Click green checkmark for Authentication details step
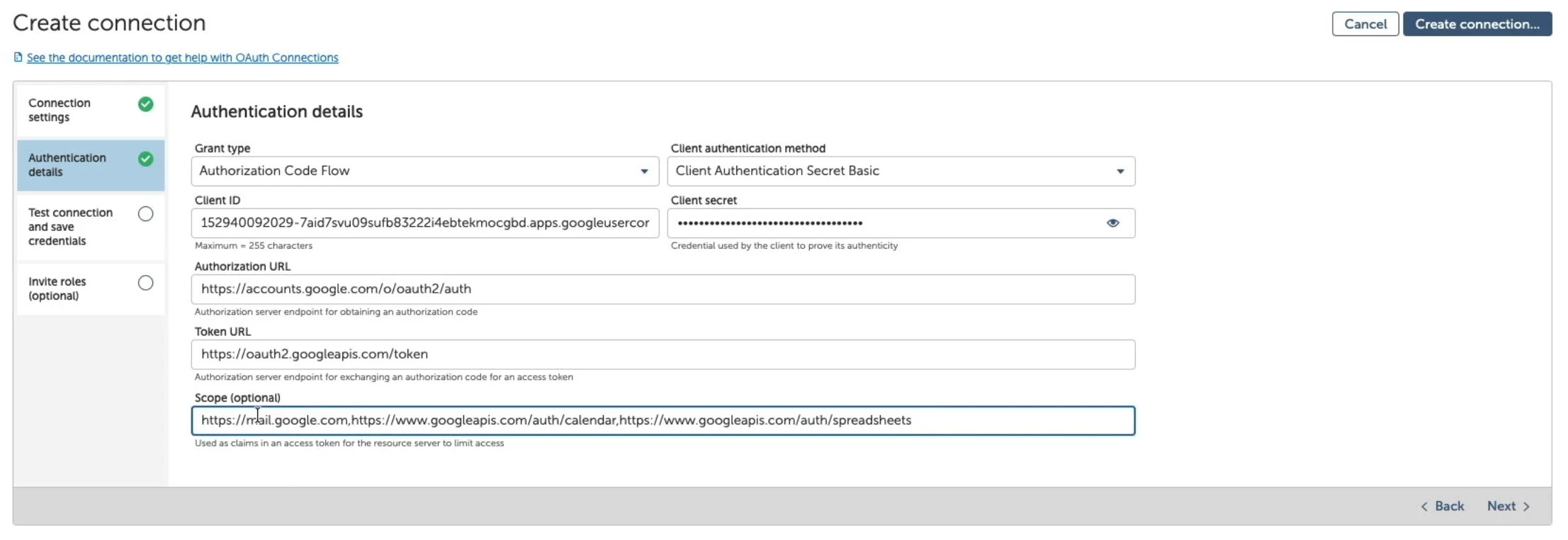1568x540 pixels. [x=145, y=159]
